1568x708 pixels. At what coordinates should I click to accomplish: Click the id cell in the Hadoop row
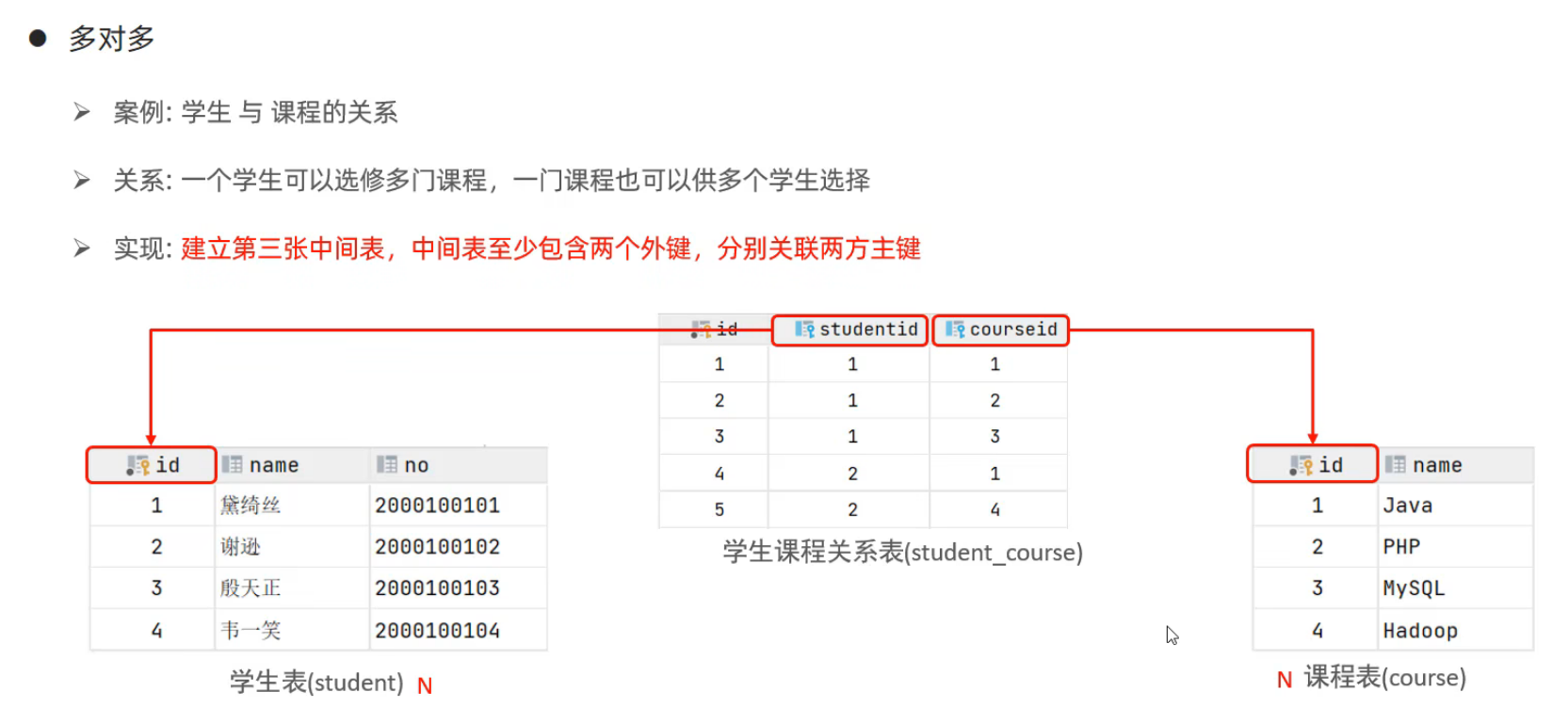pyautogui.click(x=1317, y=630)
